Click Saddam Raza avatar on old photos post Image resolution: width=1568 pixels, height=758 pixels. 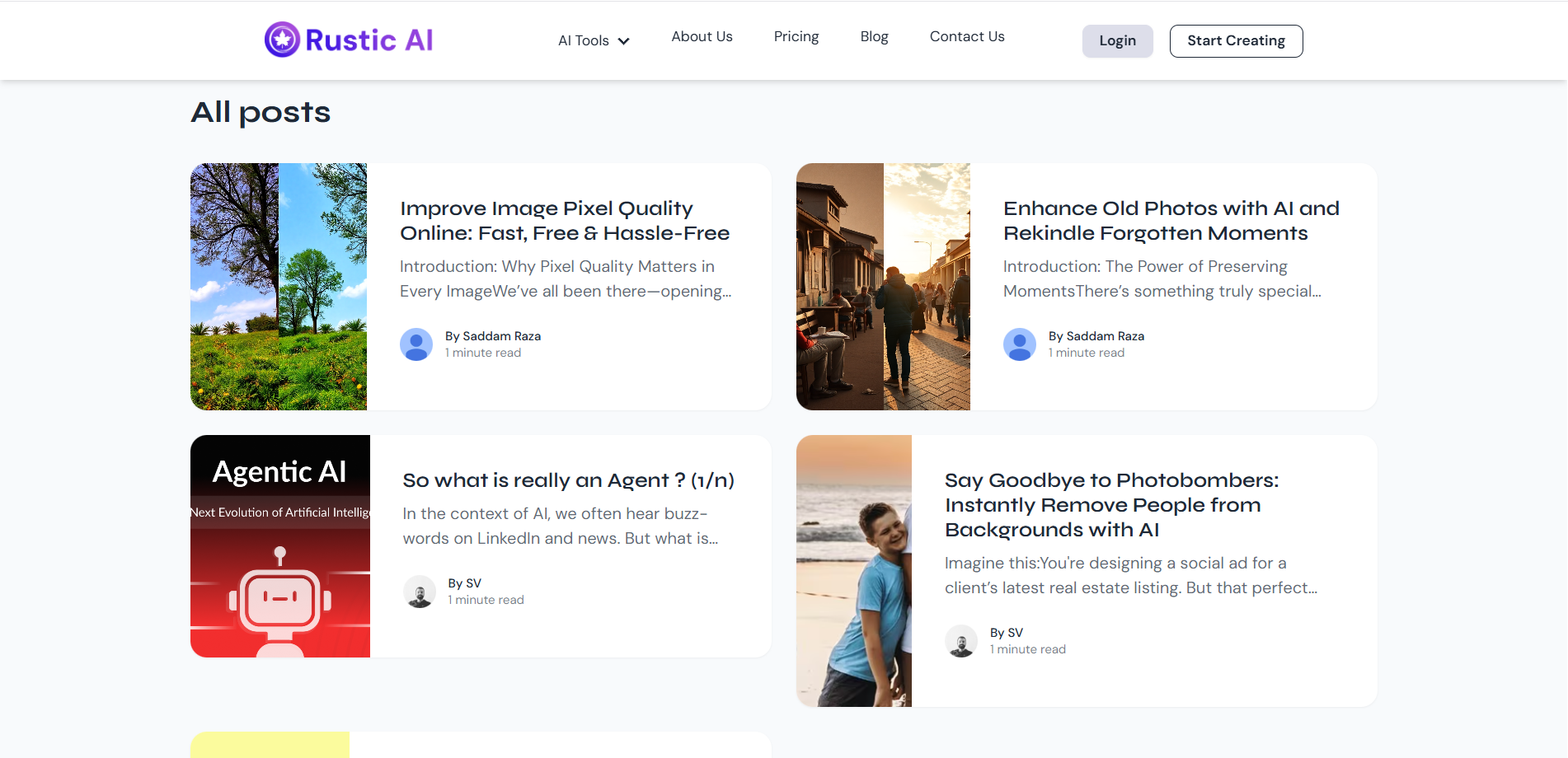tap(1020, 344)
